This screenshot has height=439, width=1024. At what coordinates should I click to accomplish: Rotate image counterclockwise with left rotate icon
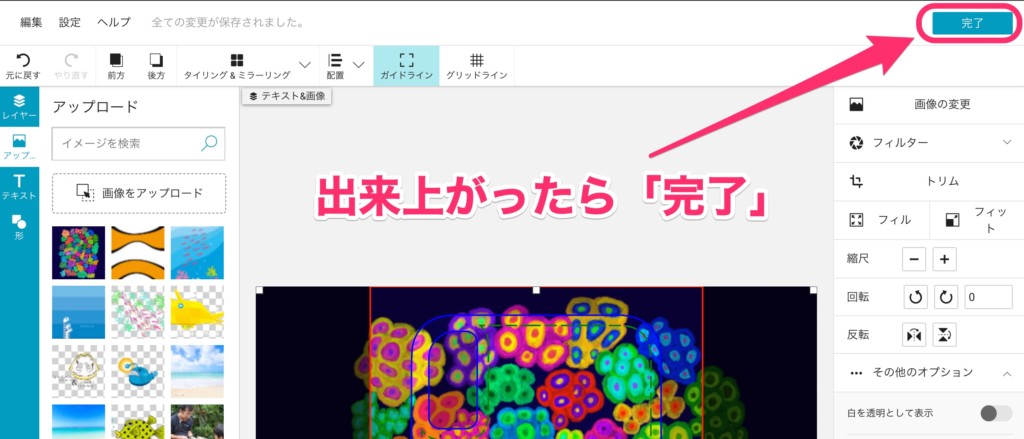click(x=915, y=297)
